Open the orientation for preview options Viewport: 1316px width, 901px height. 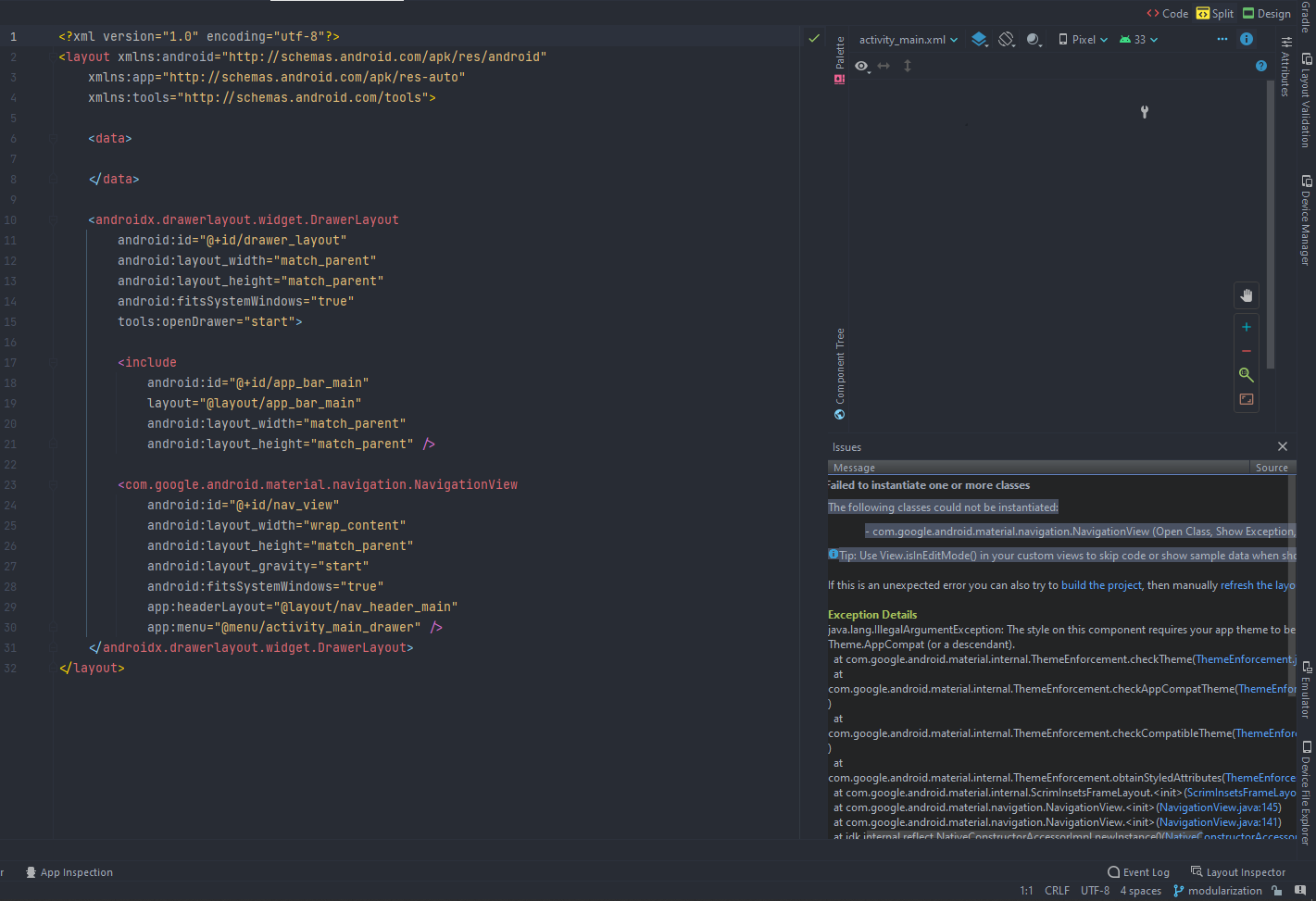click(x=1007, y=39)
